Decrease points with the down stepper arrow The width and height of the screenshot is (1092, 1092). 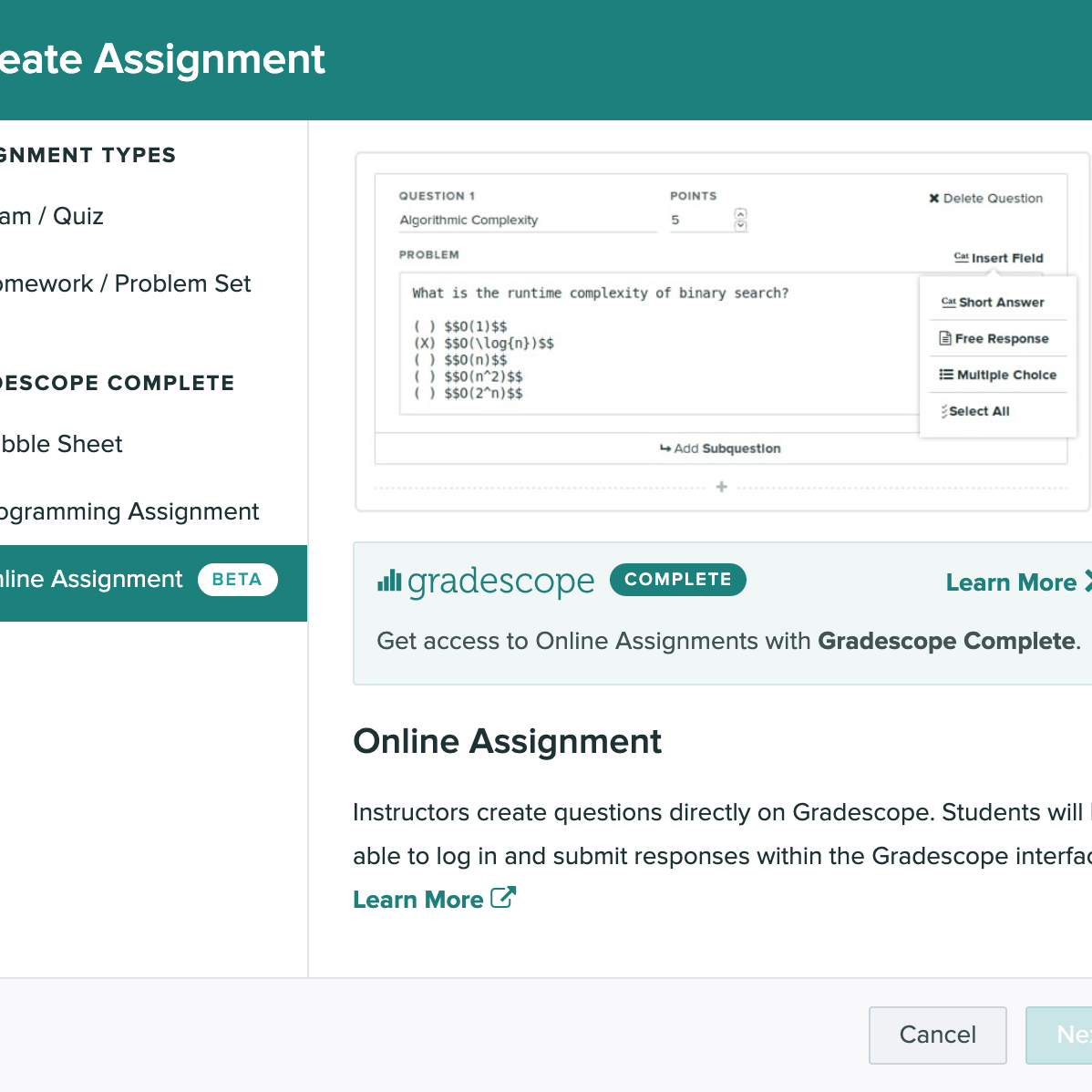click(741, 226)
